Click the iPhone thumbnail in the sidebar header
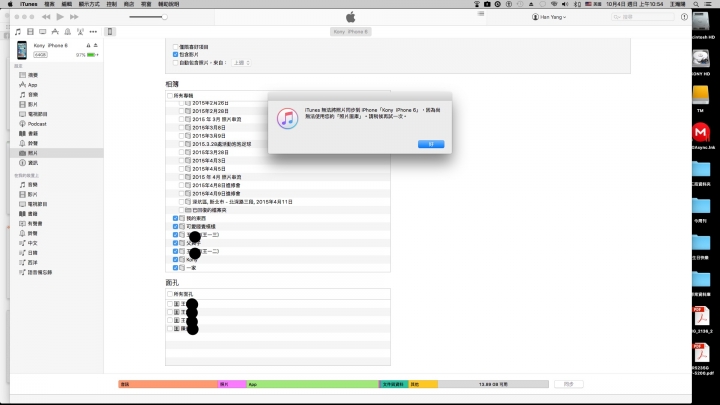This screenshot has height=405, width=720. tap(22, 50)
